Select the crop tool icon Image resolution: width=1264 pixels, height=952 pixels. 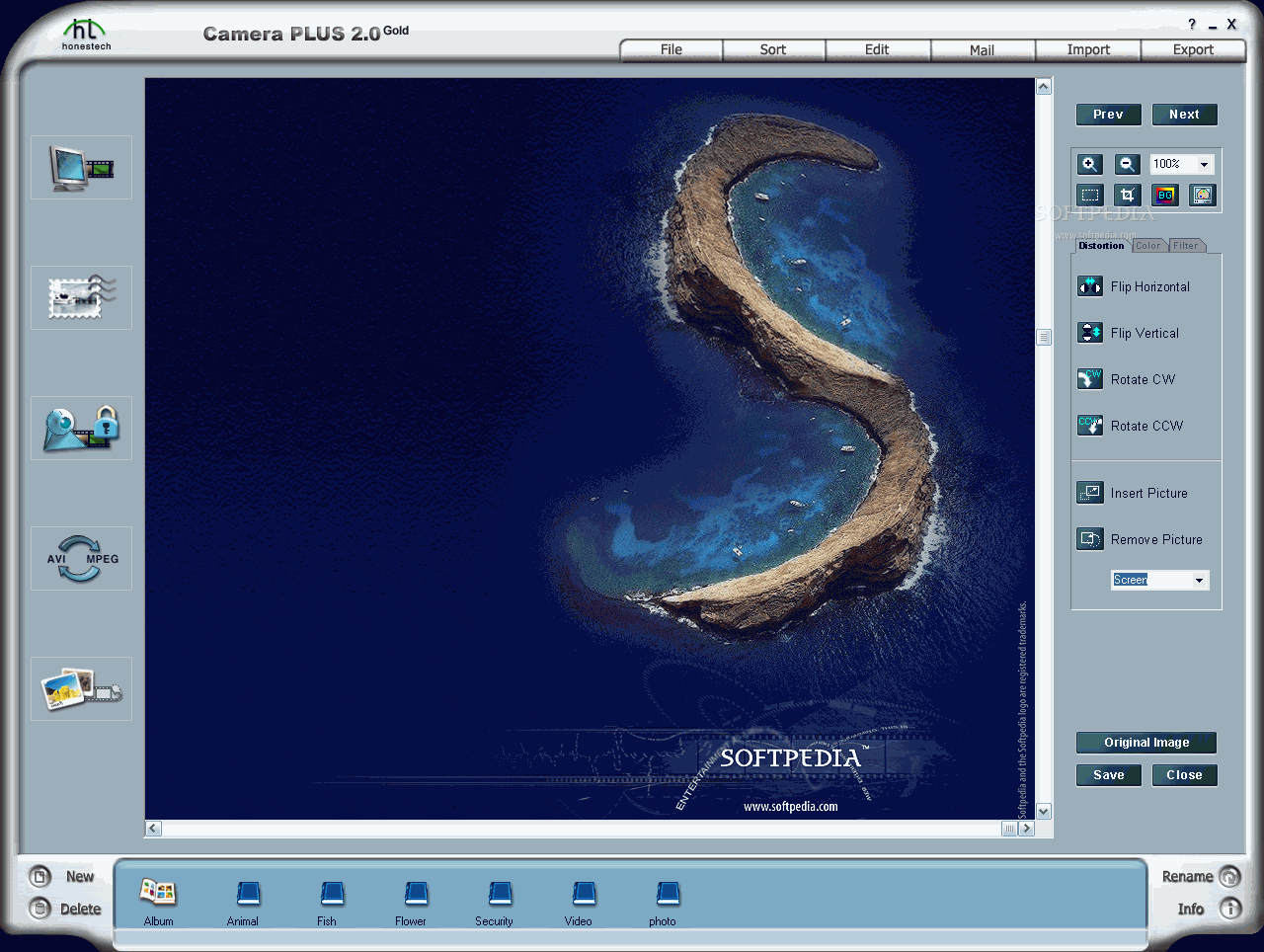pos(1127,196)
